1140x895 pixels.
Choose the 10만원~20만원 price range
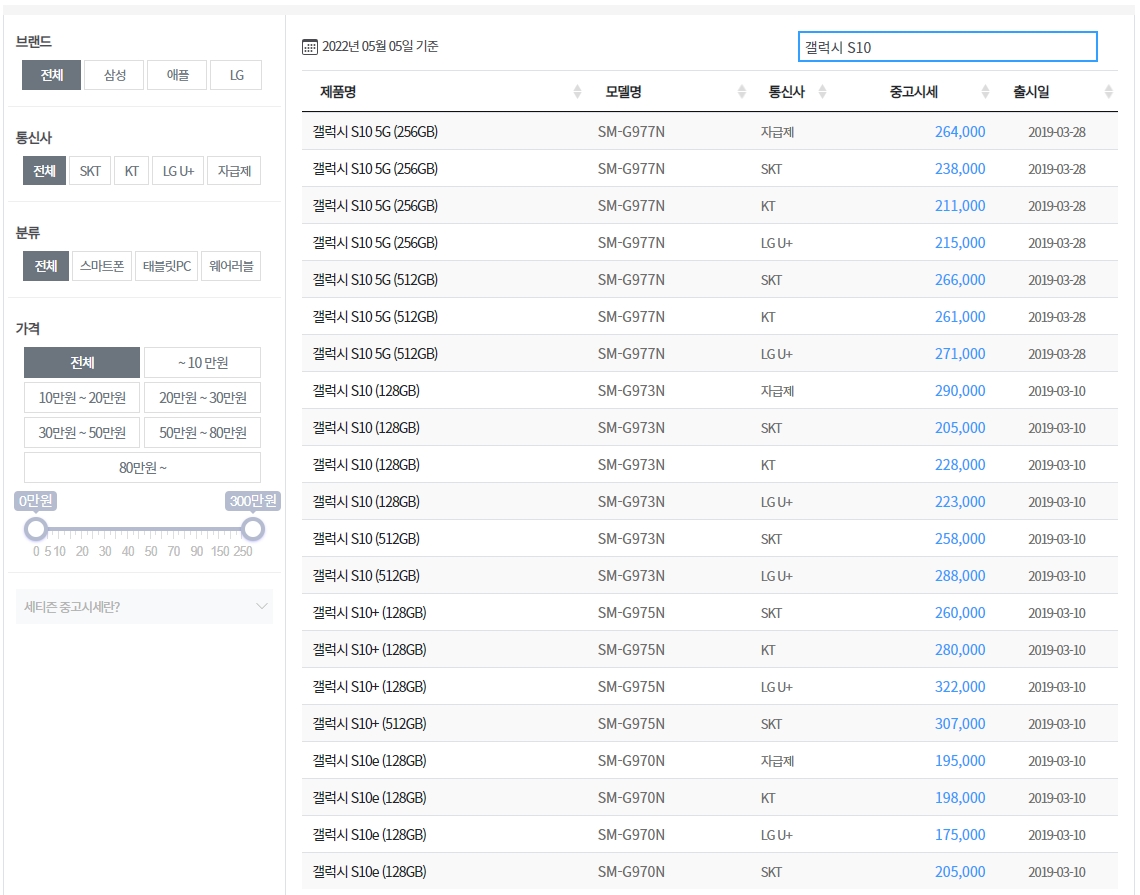click(82, 398)
